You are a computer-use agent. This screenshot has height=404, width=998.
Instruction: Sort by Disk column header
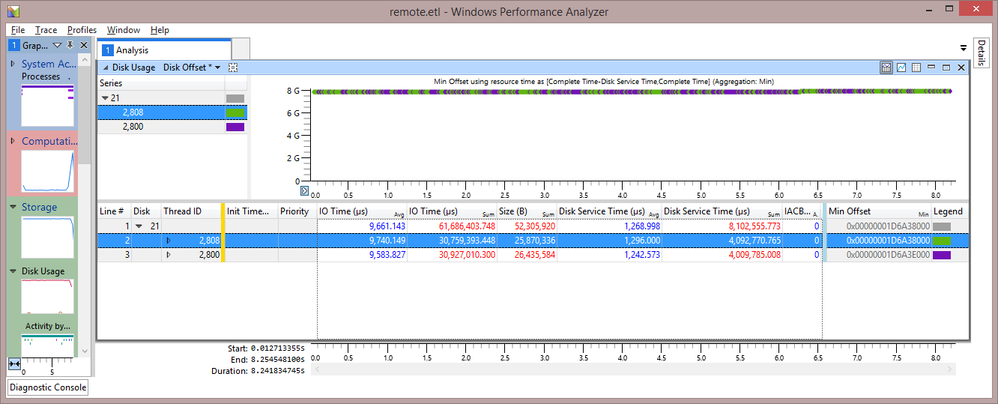coord(145,211)
